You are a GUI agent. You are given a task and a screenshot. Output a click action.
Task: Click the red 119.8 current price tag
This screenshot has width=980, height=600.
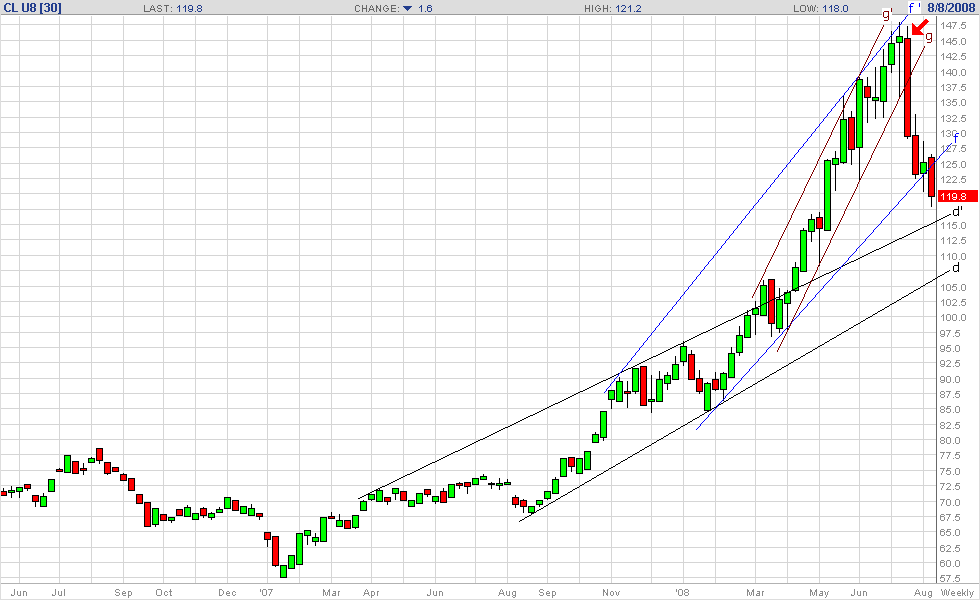click(x=958, y=196)
